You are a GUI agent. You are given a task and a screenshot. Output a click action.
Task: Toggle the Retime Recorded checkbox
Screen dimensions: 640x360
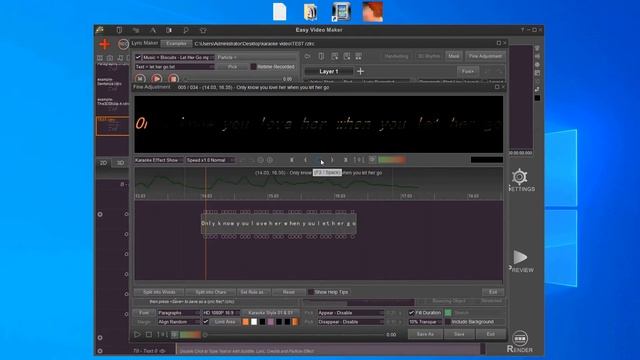pos(253,67)
